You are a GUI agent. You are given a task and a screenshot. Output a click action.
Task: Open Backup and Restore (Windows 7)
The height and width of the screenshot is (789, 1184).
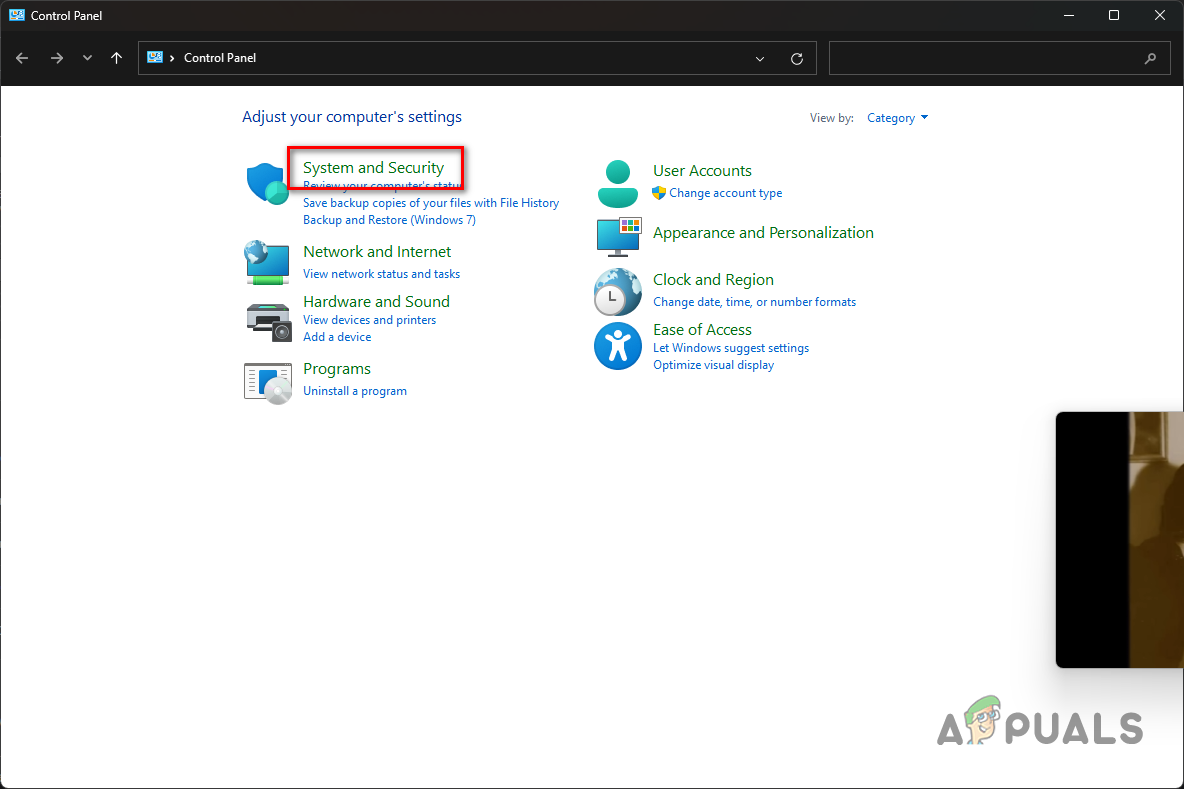click(x=388, y=219)
